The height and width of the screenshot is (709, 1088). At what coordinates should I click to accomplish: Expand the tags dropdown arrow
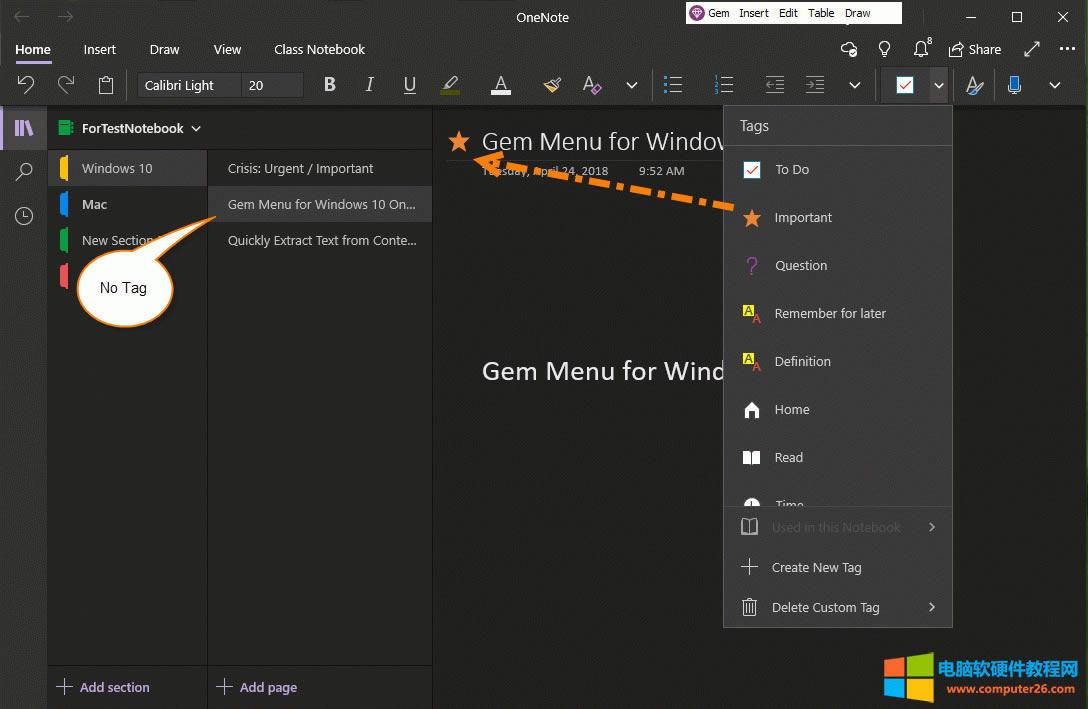click(938, 85)
